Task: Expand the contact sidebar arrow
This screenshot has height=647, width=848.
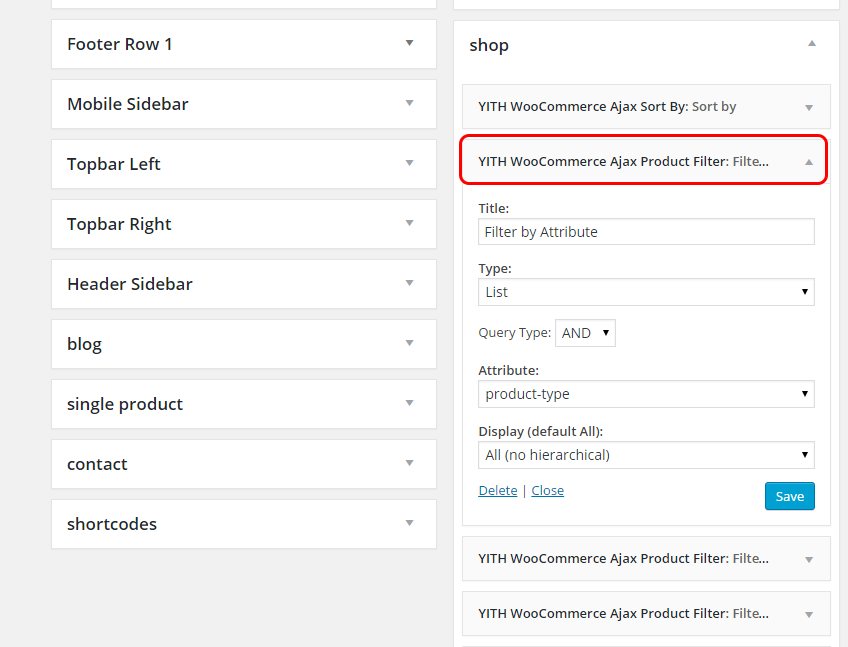Action: (409, 464)
